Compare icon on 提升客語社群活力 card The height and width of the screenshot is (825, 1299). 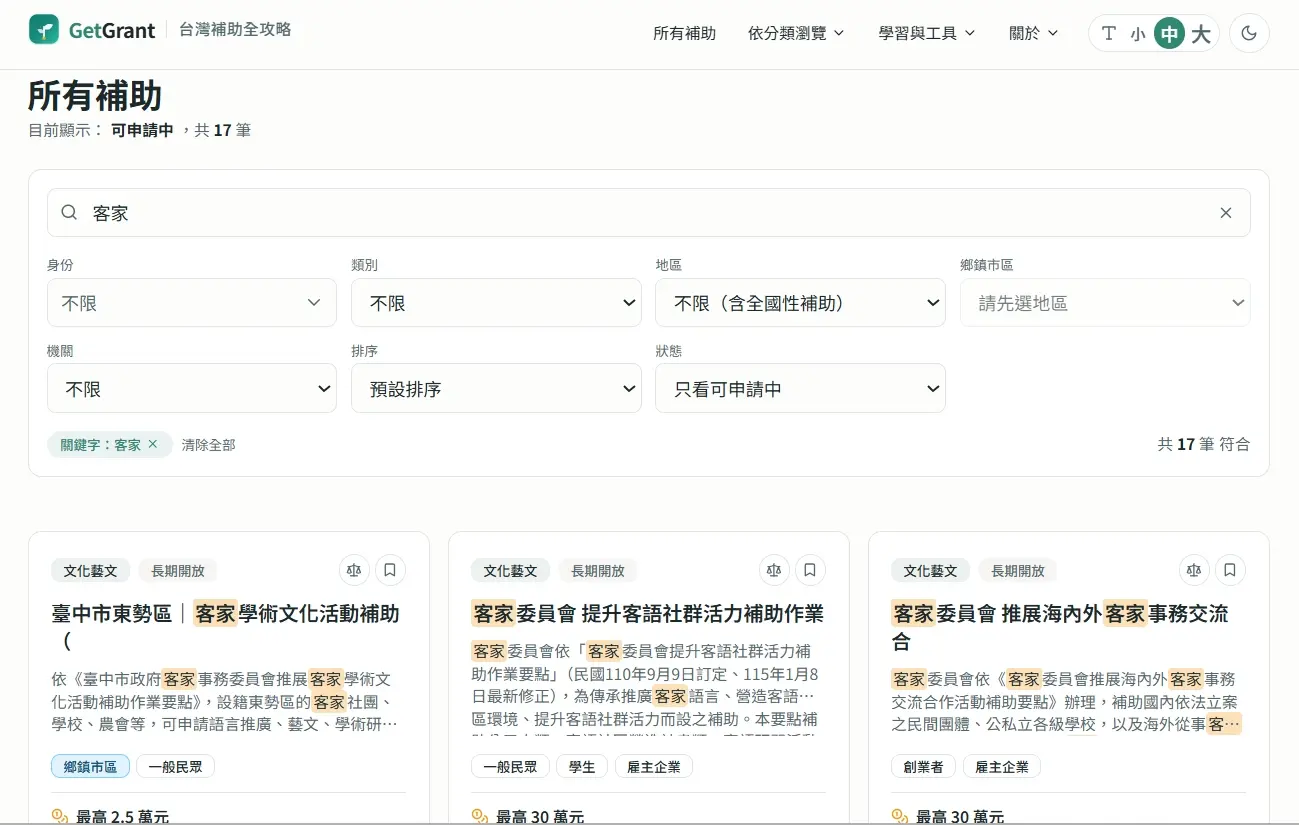pyautogui.click(x=774, y=570)
